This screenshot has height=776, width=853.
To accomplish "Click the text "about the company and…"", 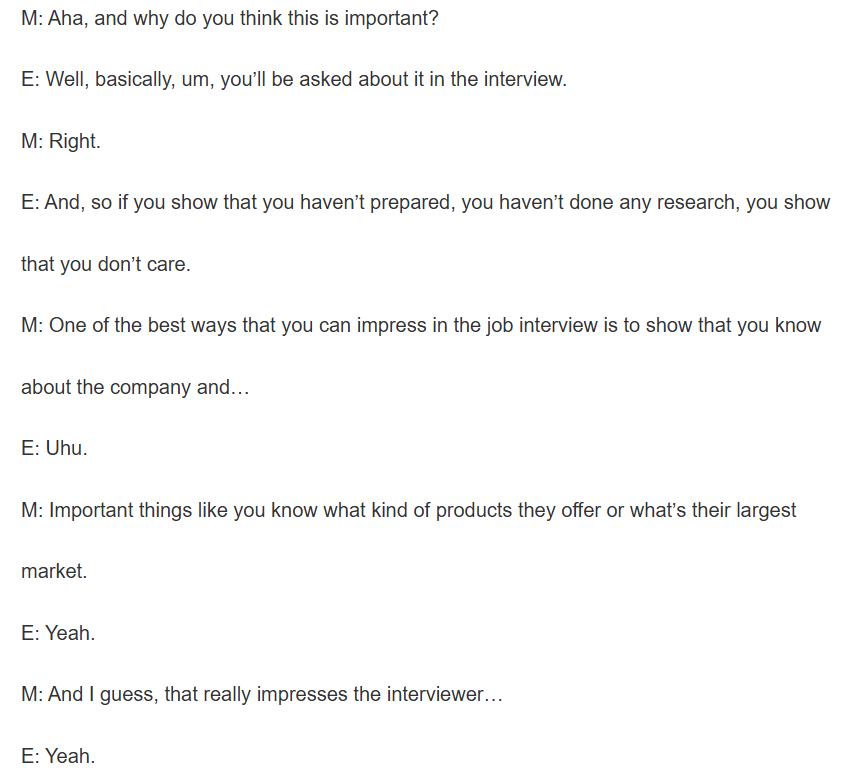I will (x=135, y=387).
